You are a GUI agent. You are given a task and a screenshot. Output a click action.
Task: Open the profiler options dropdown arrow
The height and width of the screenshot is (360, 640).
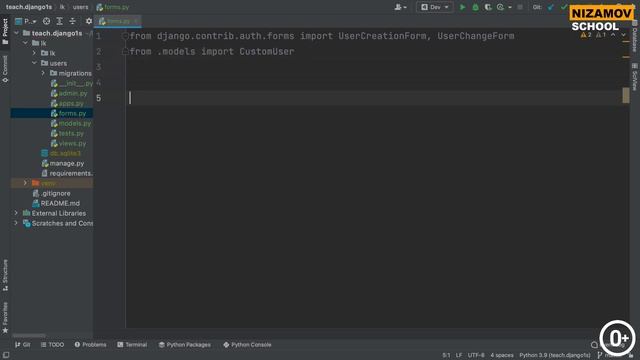point(510,7)
